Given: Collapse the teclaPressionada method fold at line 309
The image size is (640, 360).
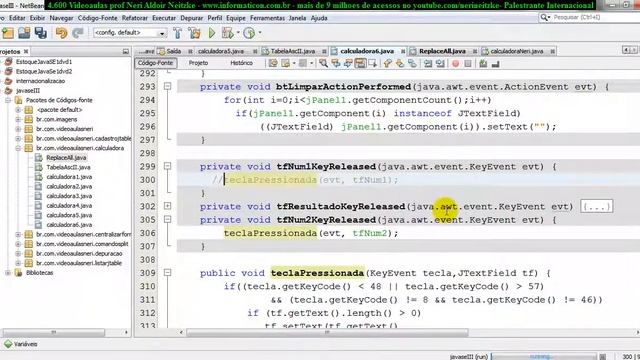Looking at the screenshot, I should tap(167, 272).
